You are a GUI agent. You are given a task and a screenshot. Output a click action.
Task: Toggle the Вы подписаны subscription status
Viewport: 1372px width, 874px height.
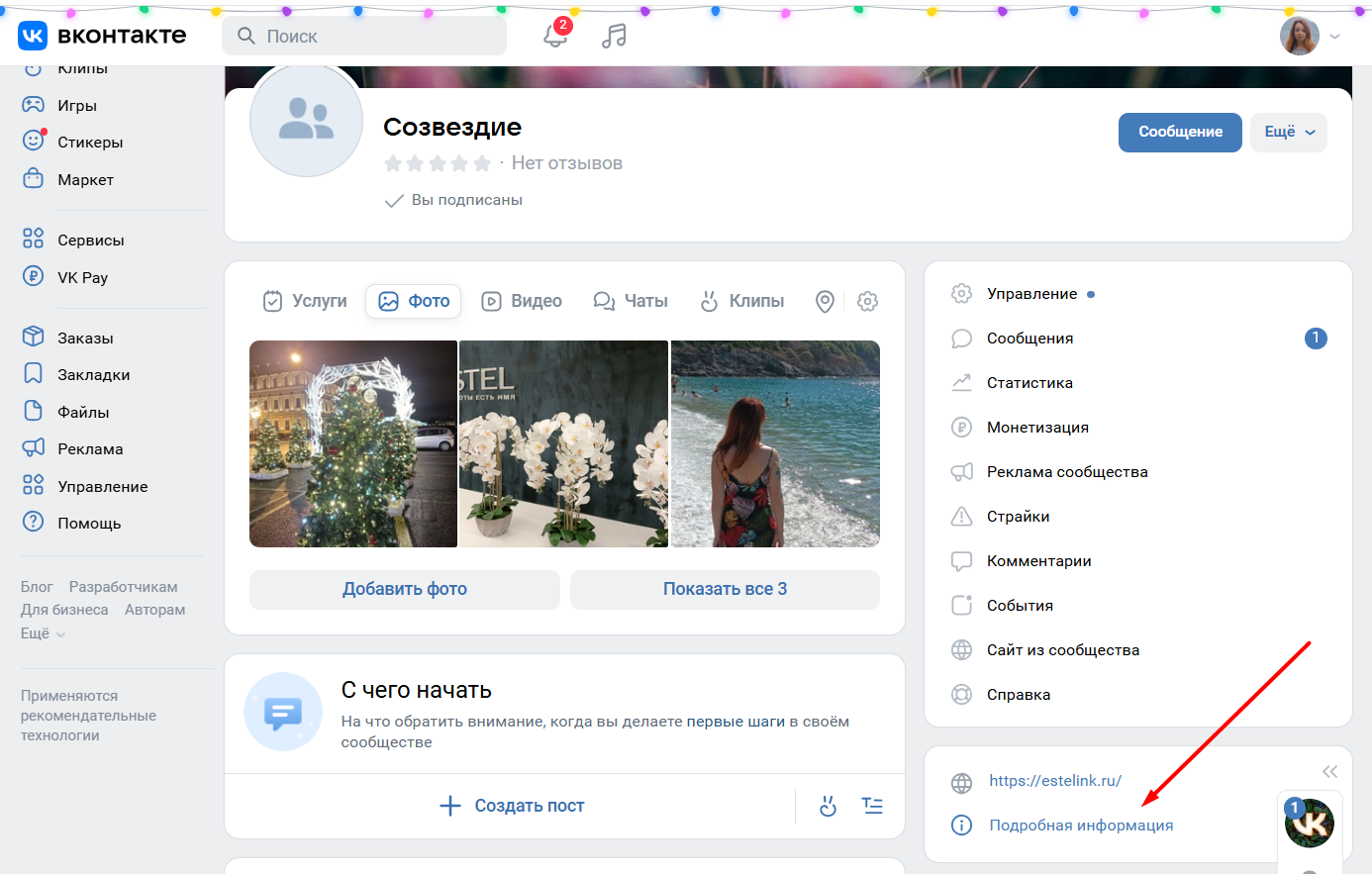click(453, 200)
